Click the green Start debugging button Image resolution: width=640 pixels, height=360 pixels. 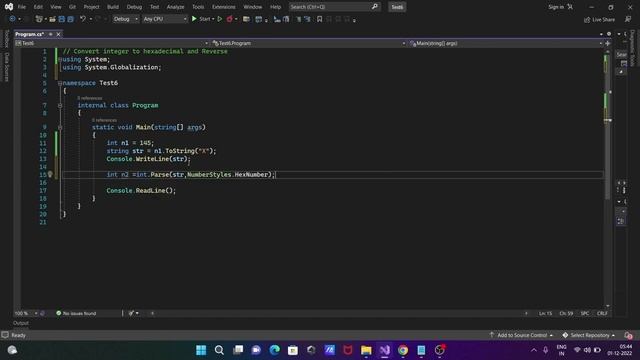[x=194, y=19]
